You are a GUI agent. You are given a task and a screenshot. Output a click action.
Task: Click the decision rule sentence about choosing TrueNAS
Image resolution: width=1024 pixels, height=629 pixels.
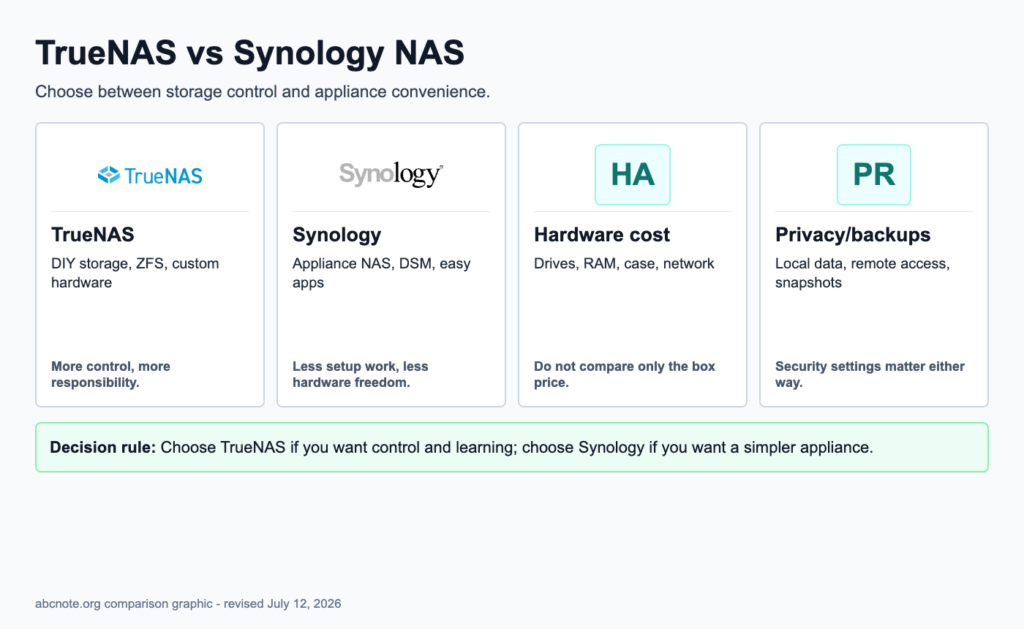[517, 447]
